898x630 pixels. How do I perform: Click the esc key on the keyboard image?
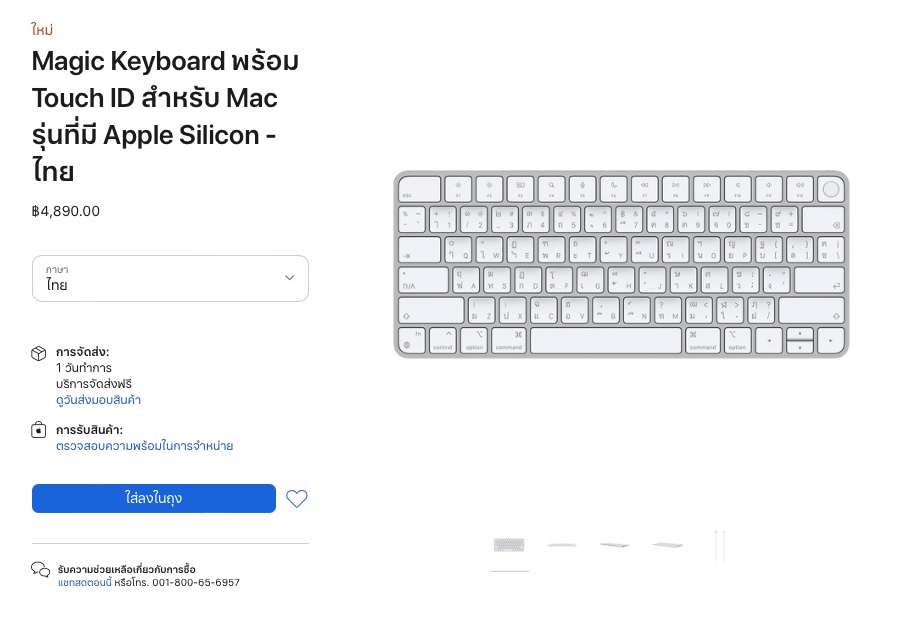(x=420, y=188)
